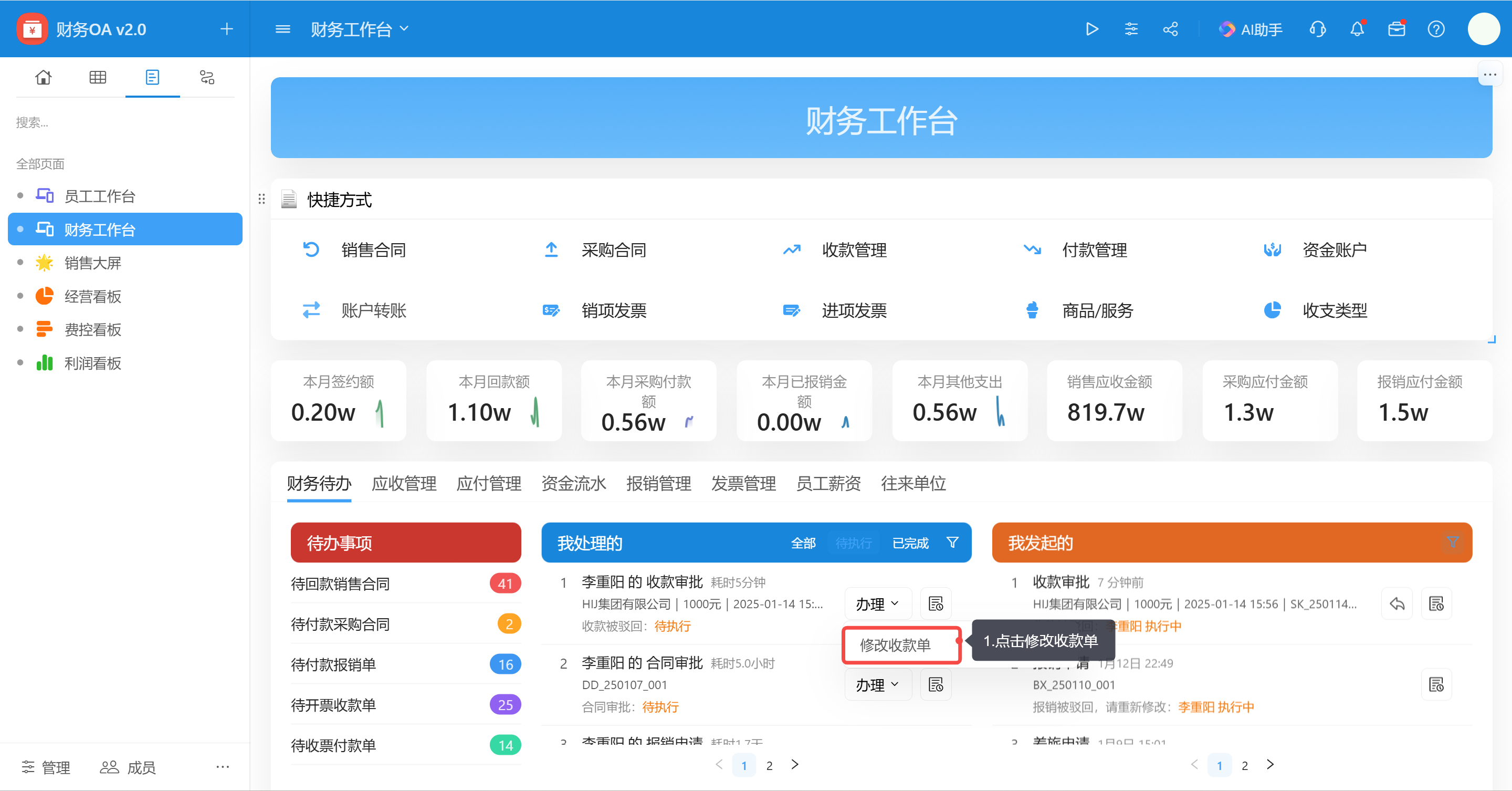
Task: Click the play icon in the top bar
Action: [x=1092, y=29]
